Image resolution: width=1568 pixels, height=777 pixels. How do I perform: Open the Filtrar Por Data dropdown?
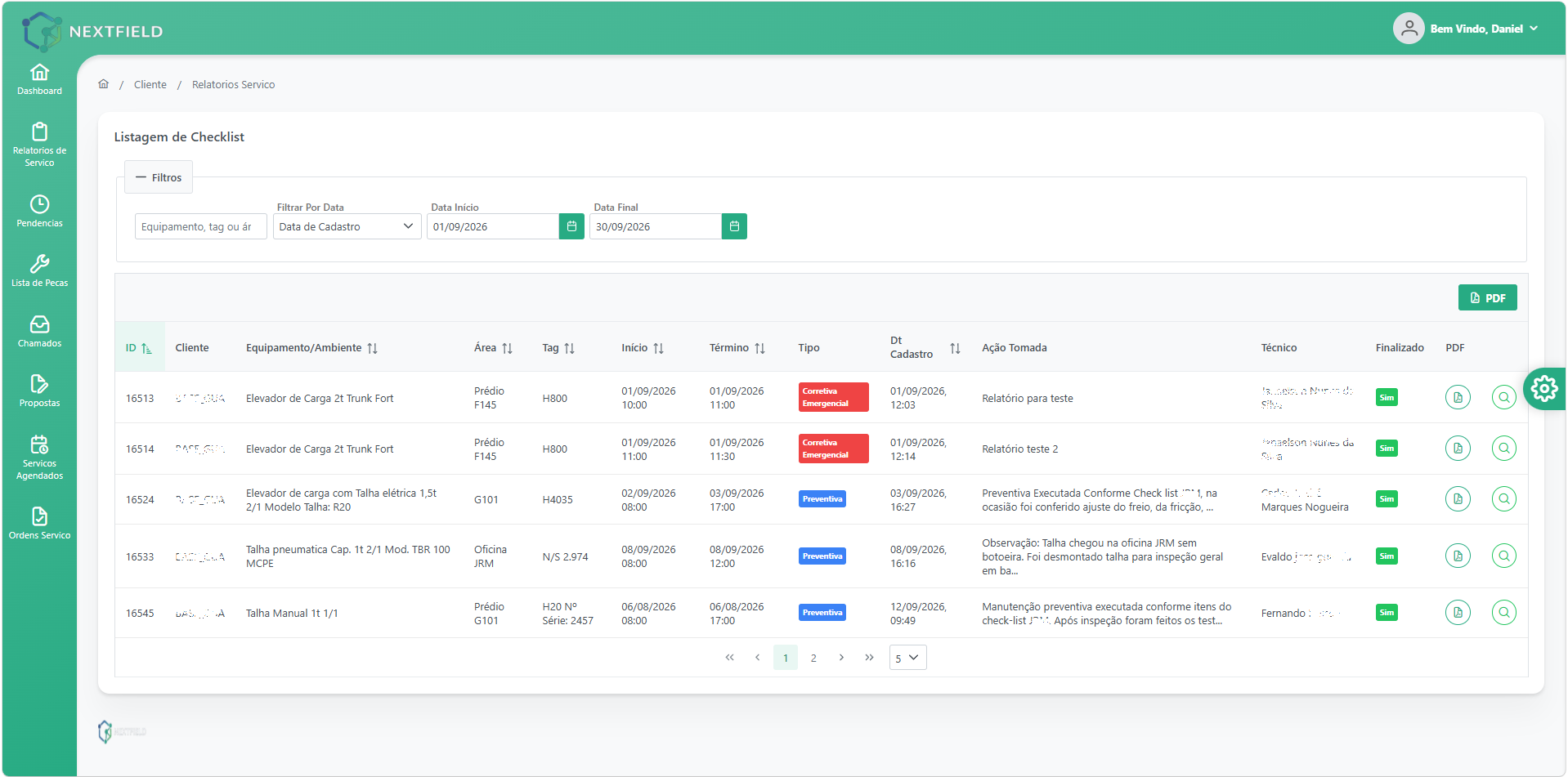pyautogui.click(x=347, y=226)
